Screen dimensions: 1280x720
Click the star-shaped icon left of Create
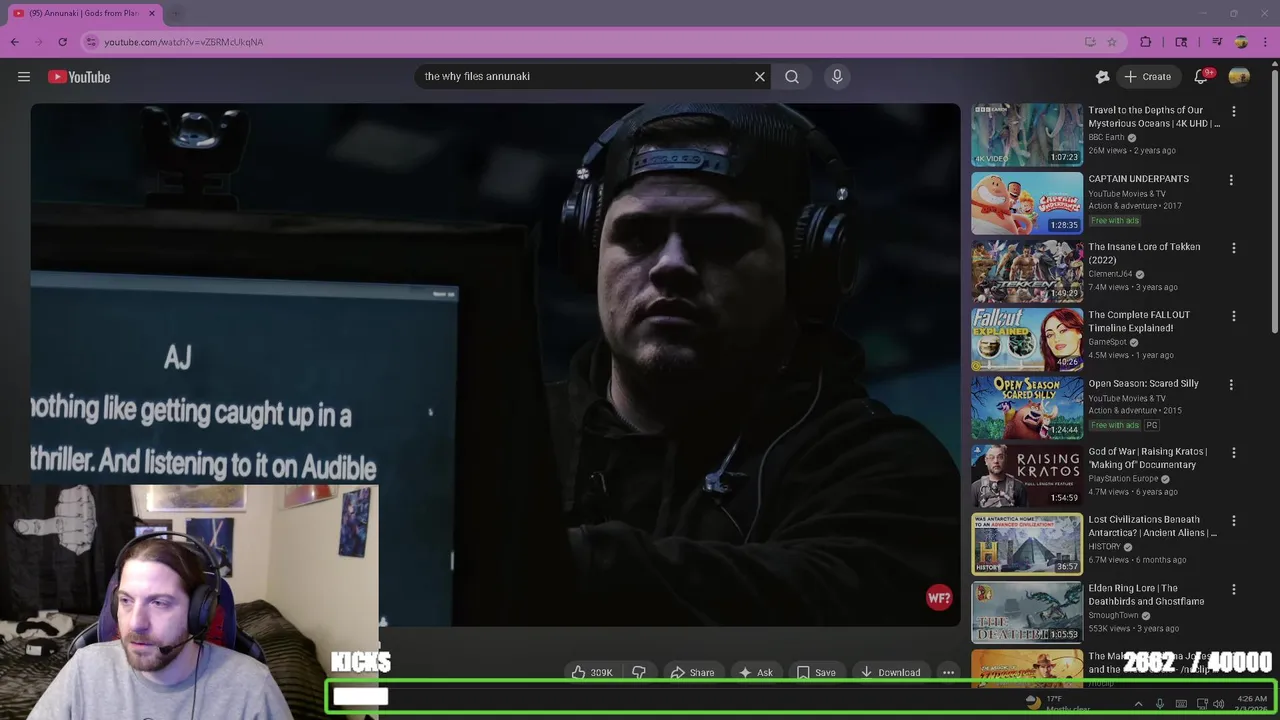pyautogui.click(x=1103, y=76)
